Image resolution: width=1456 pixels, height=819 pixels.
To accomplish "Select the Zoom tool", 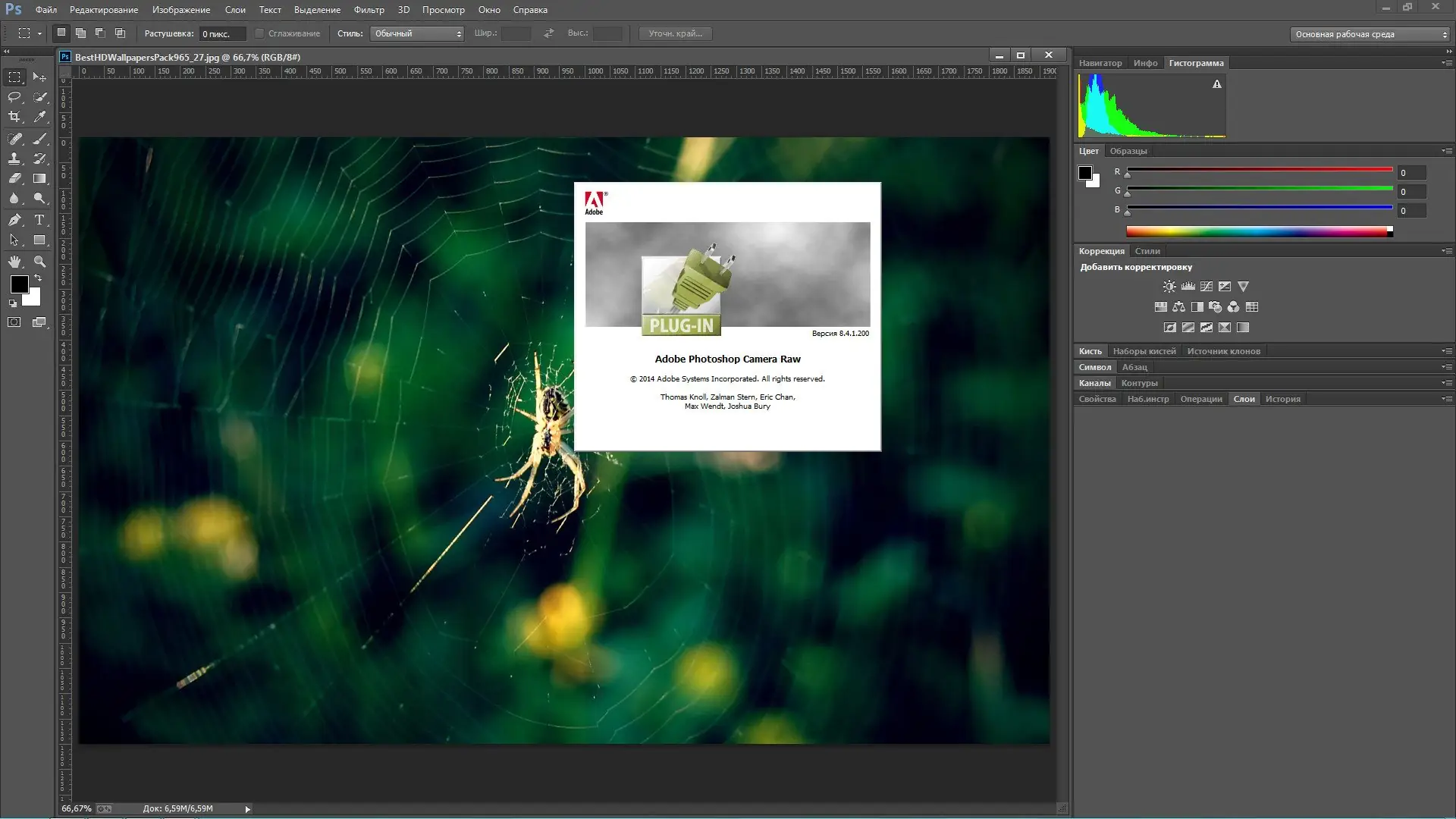I will [x=40, y=260].
